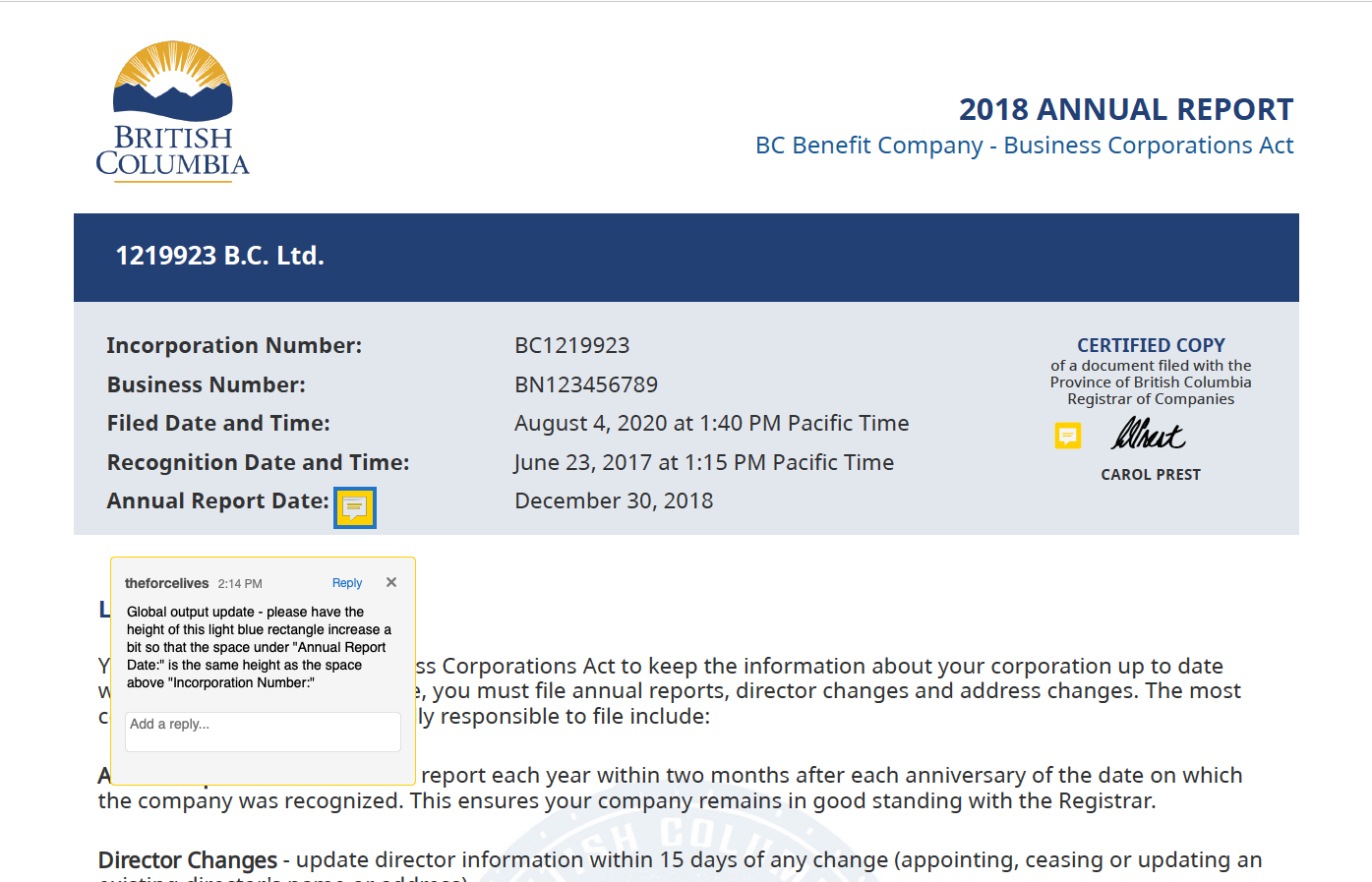1372x882 pixels.
Task: Click the Carol Prest signature image
Action: [x=1148, y=434]
